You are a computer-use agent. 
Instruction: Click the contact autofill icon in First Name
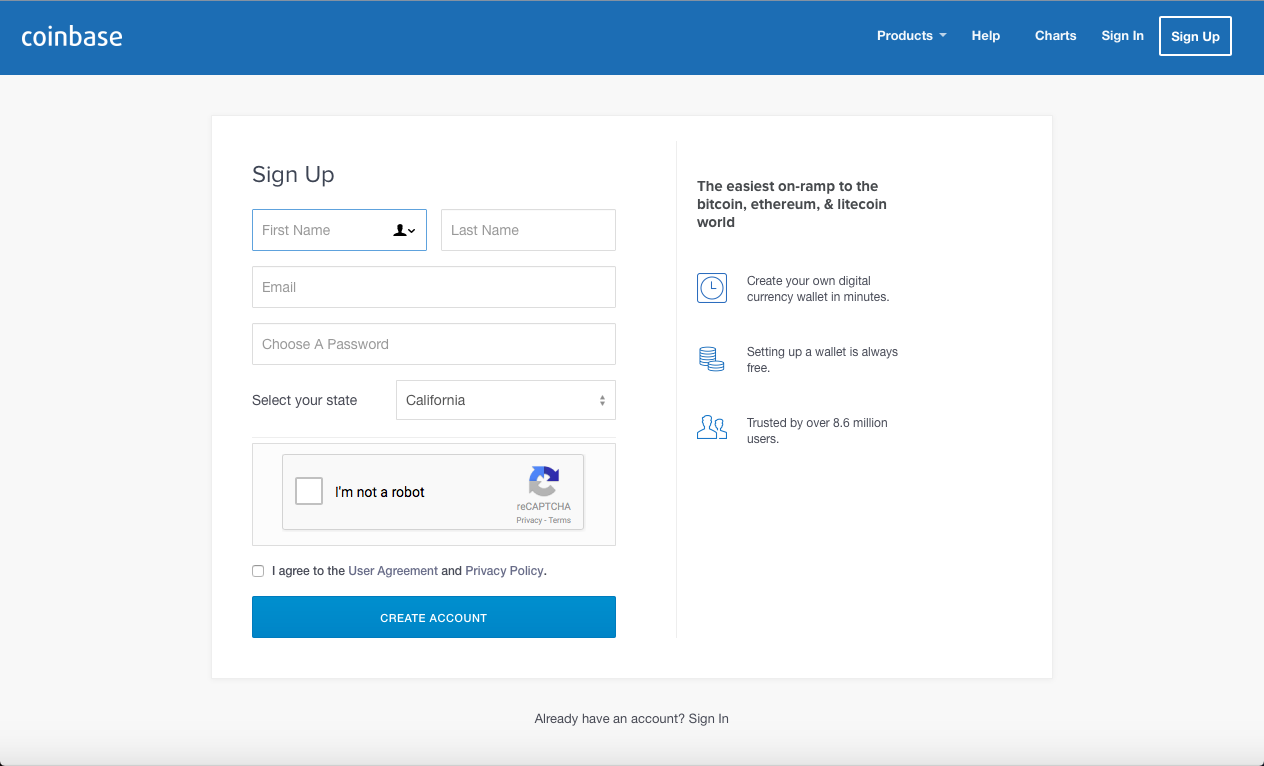pyautogui.click(x=404, y=230)
